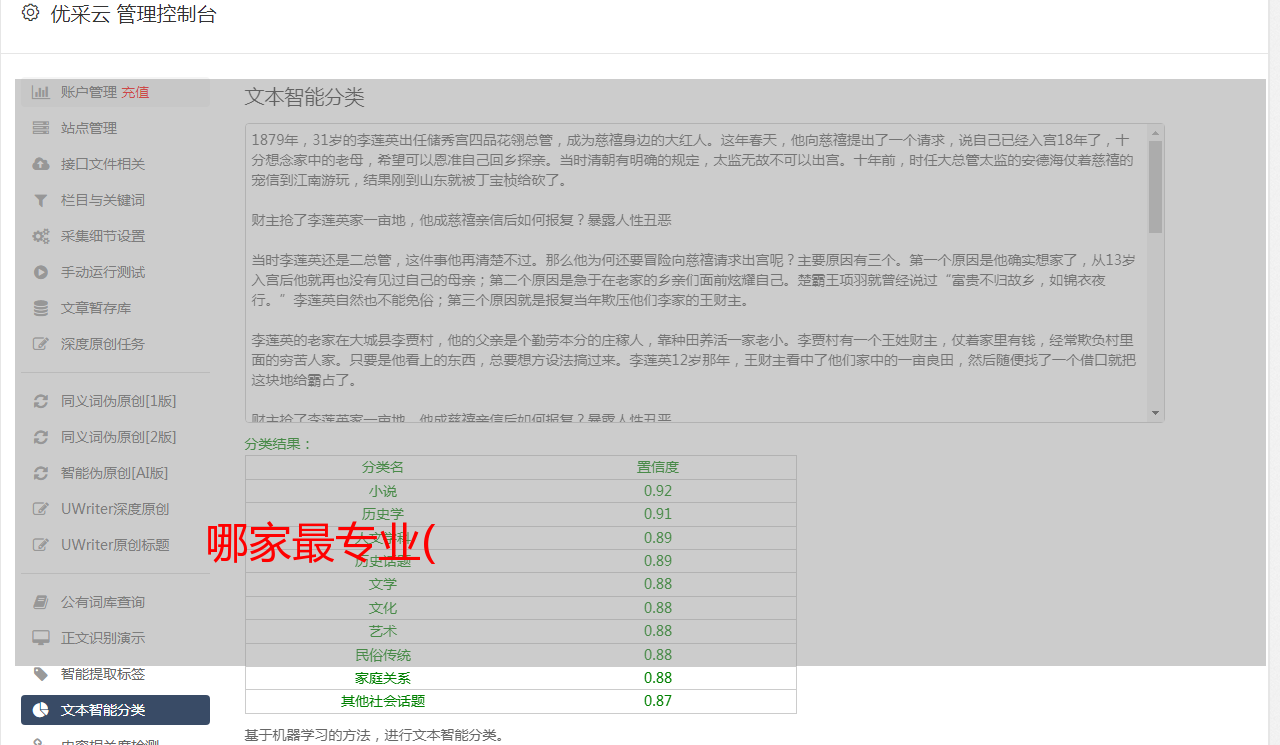1280x745 pixels.
Task: Click the 0.91 confidence value
Action: pos(658,514)
